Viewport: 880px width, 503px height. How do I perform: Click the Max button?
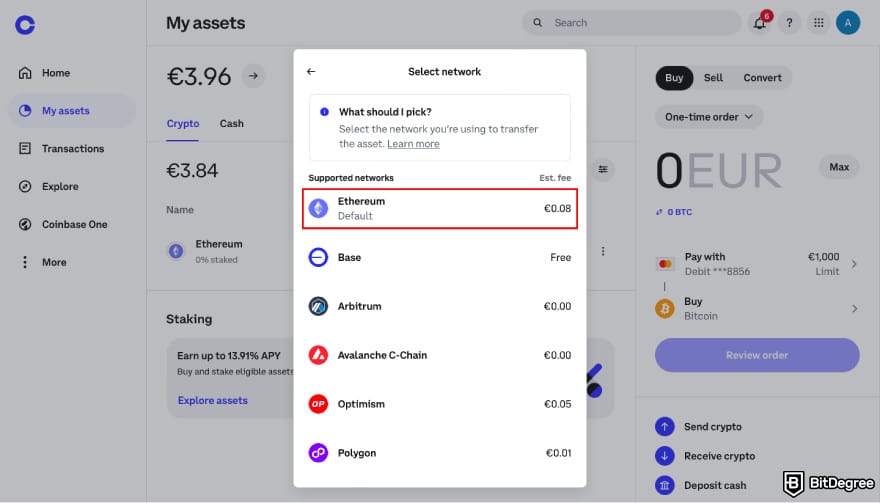tap(839, 167)
